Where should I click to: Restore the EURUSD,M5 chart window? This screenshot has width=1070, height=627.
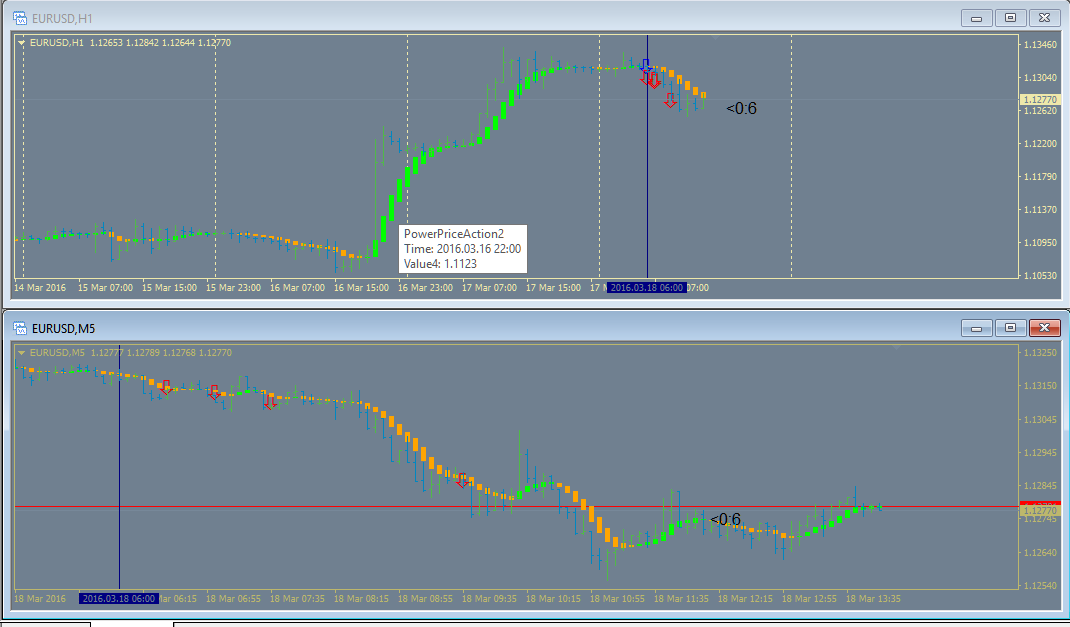[x=1011, y=328]
